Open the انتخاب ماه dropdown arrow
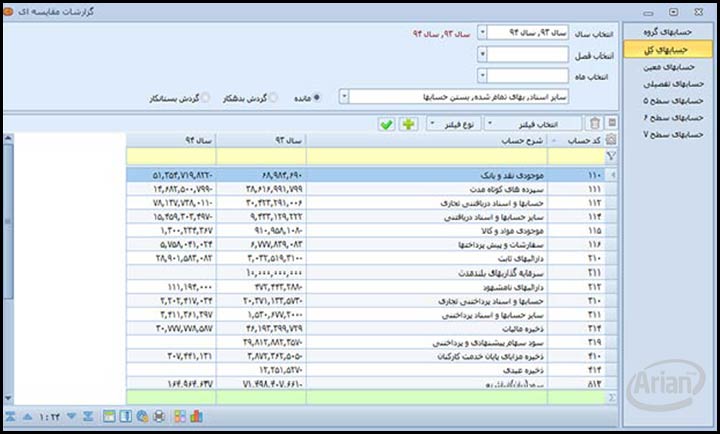Screen dimensions: 720x434 [x=482, y=75]
